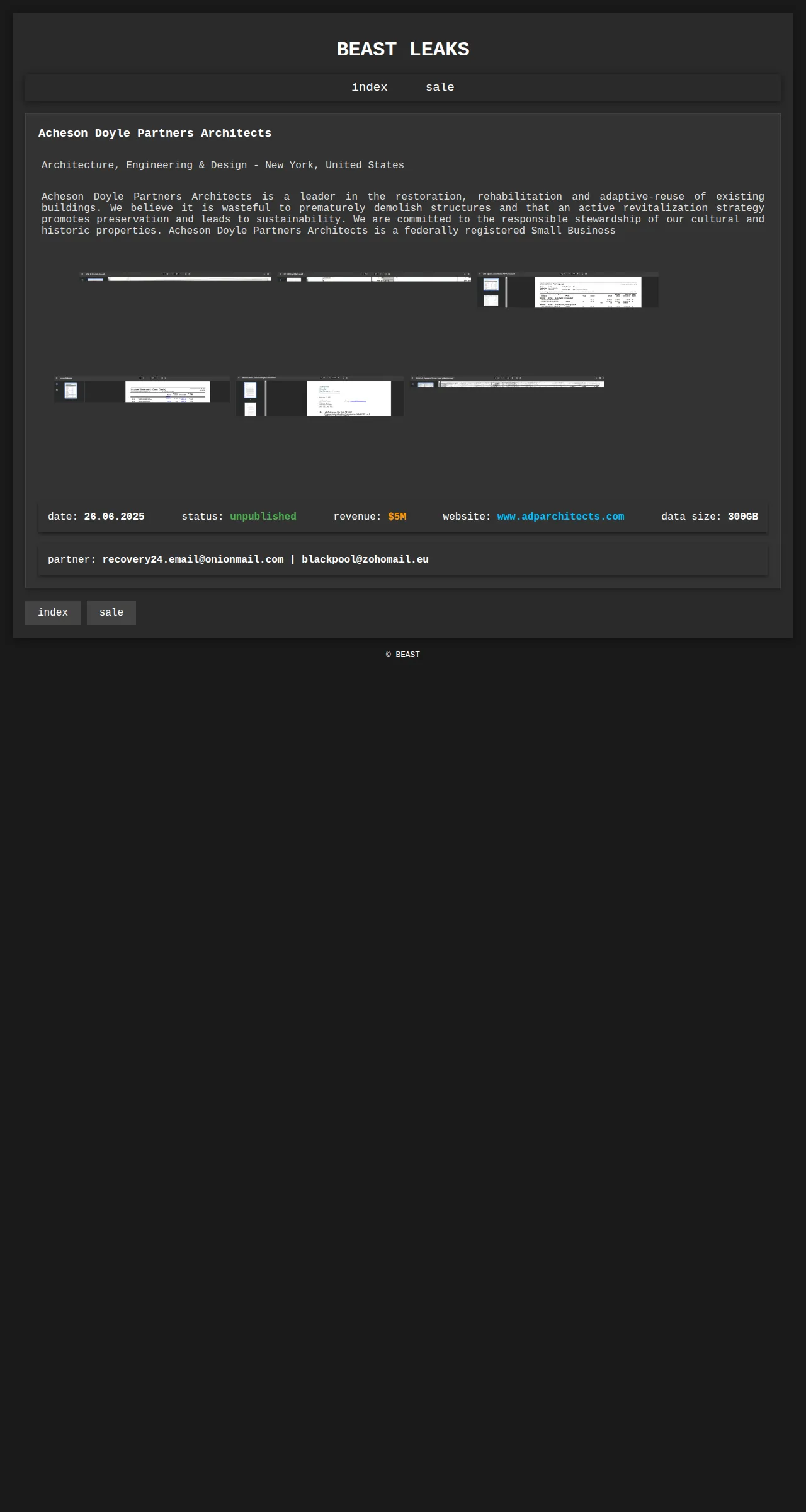This screenshot has width=806, height=1512.
Task: Open the invoice listing screenshot thumbnail
Action: click(x=568, y=290)
